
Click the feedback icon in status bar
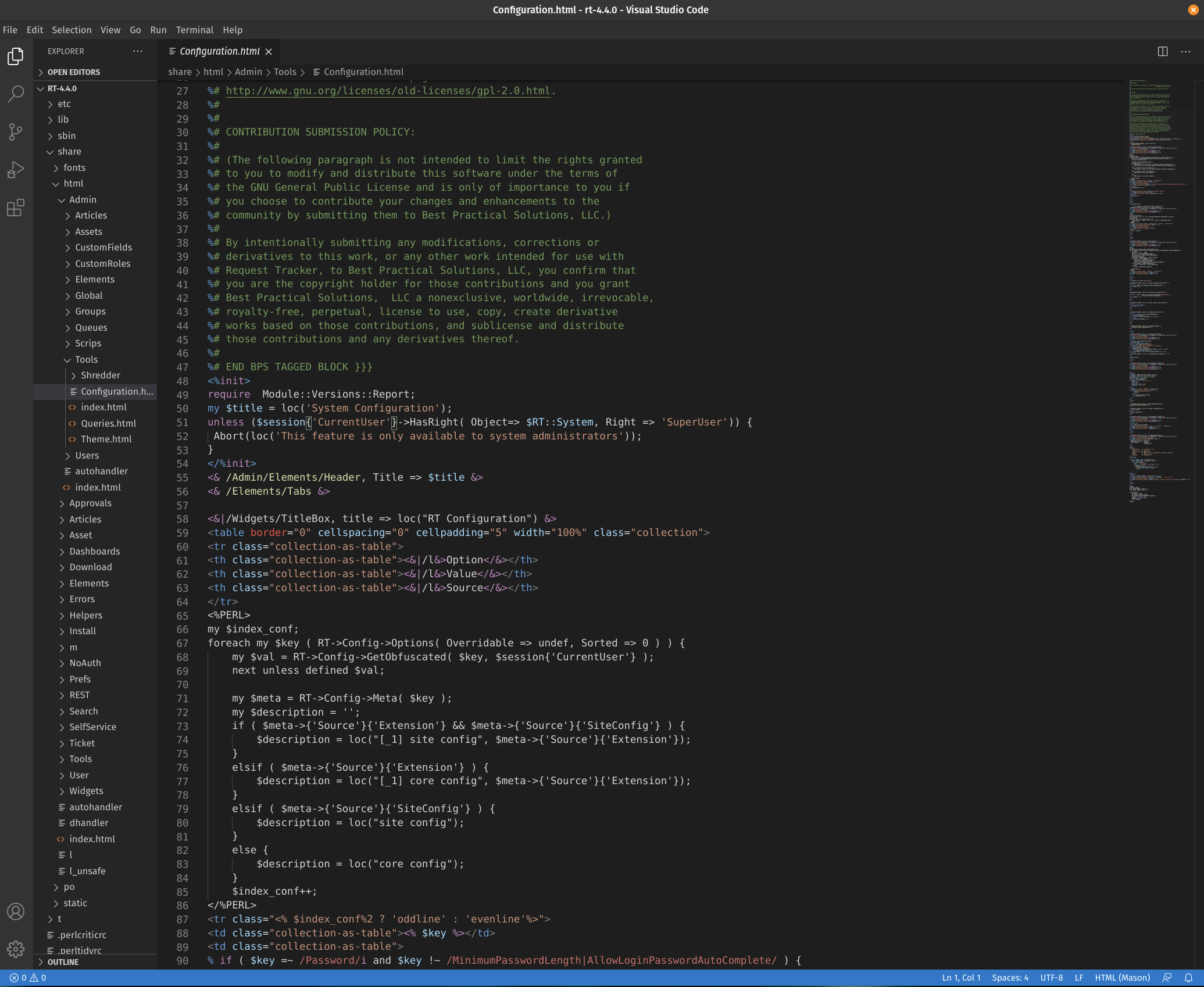[x=1167, y=978]
